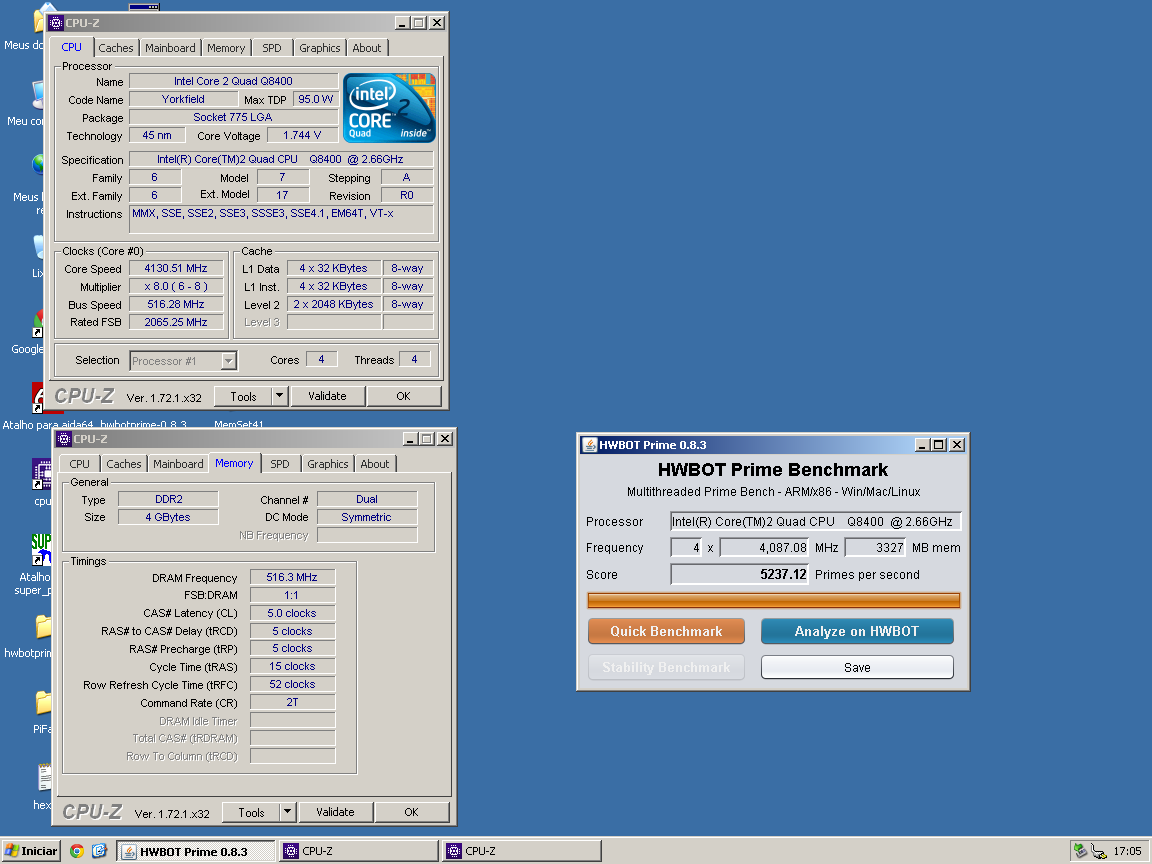Switch to Caches tab in top CPU-Z

(116, 48)
